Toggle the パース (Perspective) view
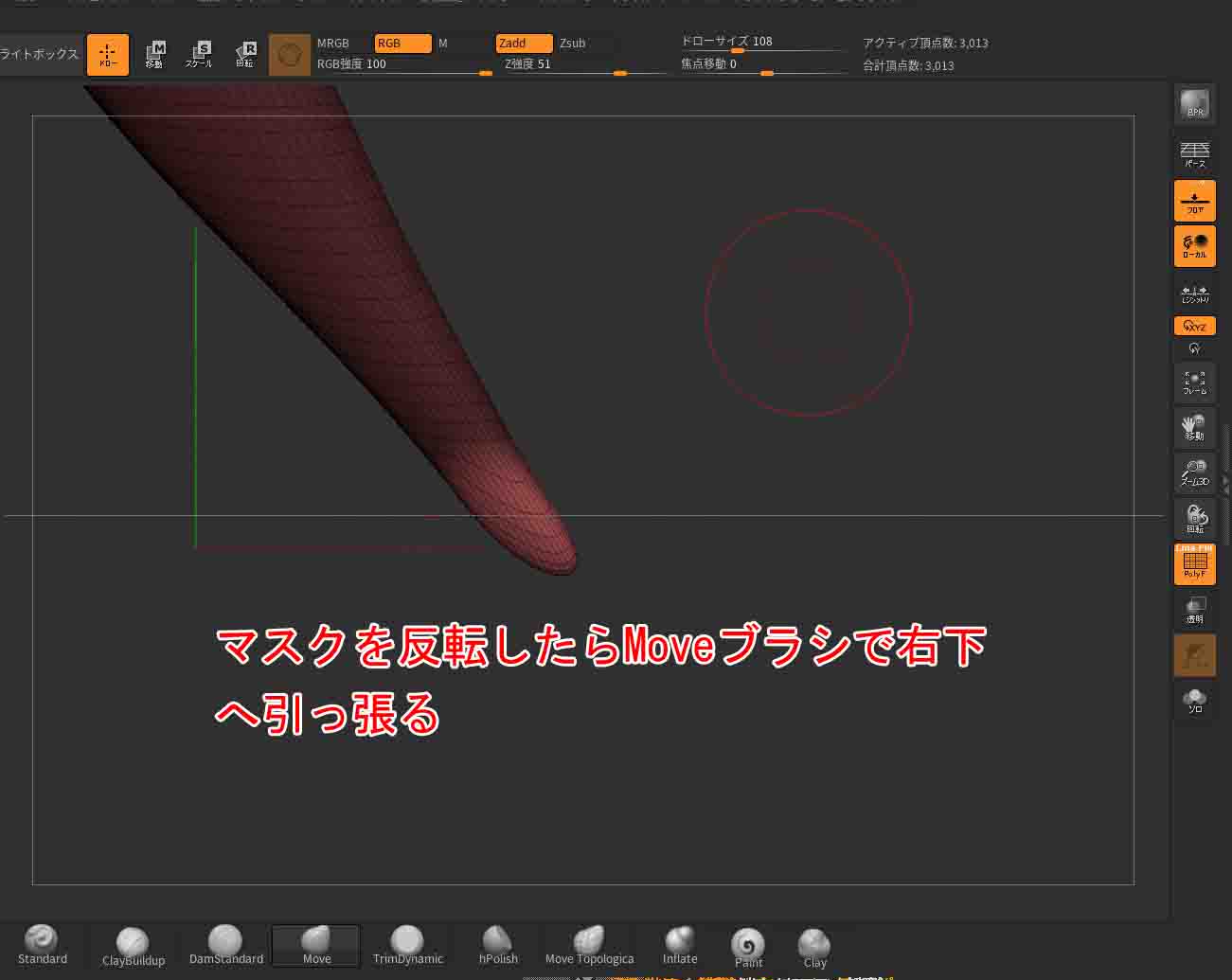The height and width of the screenshot is (980, 1232). coord(1194,153)
